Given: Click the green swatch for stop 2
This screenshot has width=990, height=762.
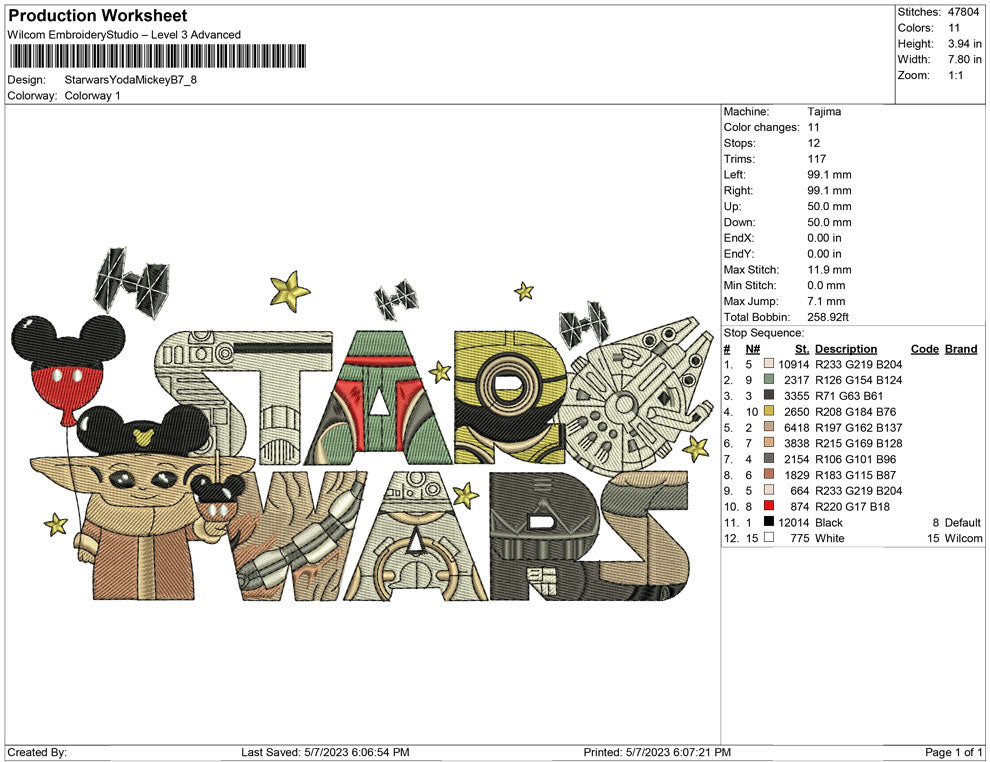Looking at the screenshot, I should pos(768,380).
